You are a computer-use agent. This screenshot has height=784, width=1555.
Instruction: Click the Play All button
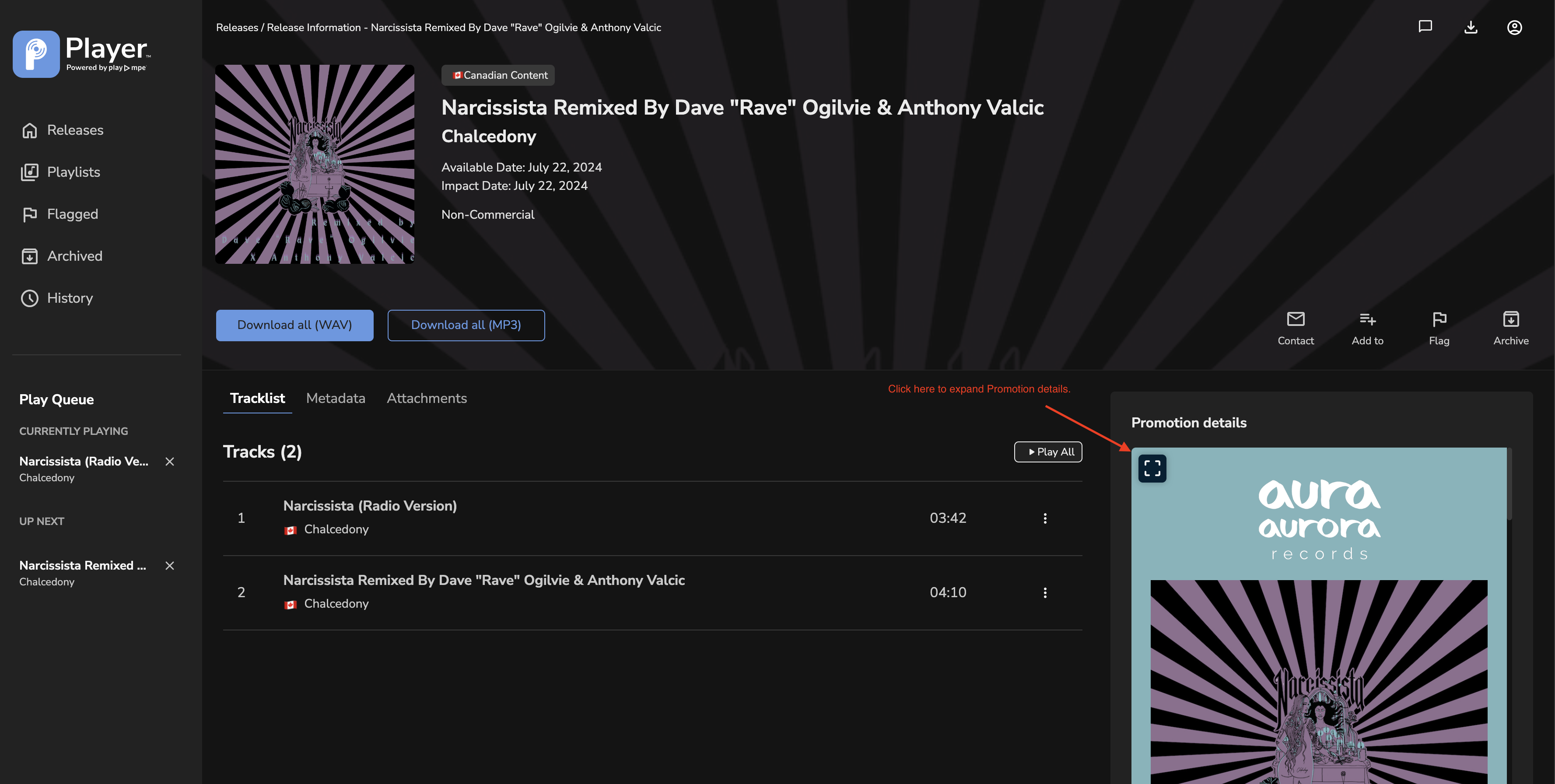click(x=1048, y=452)
